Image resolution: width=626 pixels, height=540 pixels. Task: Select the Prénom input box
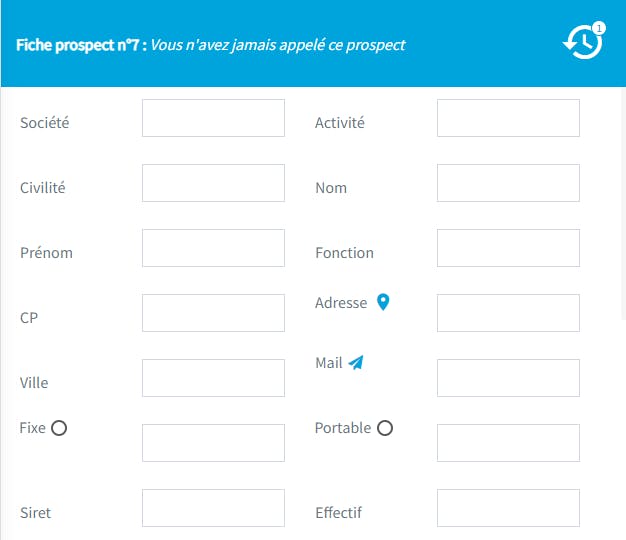[213, 248]
